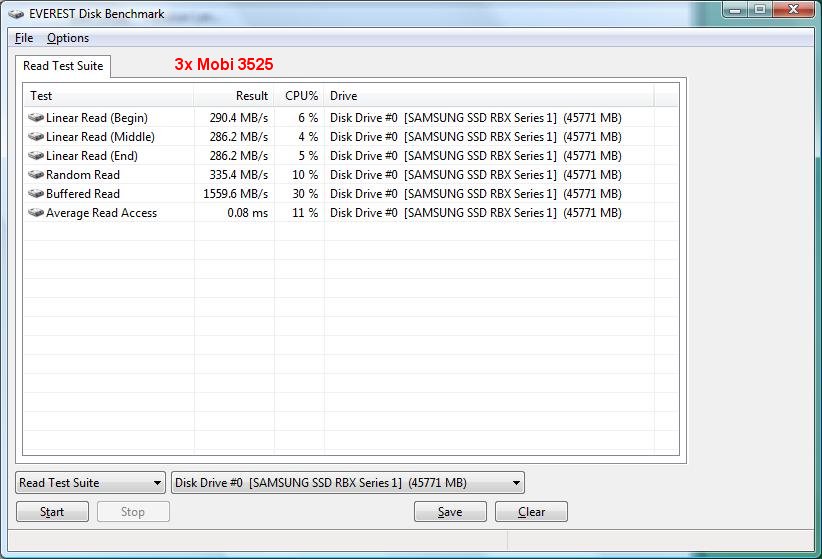
Task: Click the Clear button
Action: click(531, 512)
